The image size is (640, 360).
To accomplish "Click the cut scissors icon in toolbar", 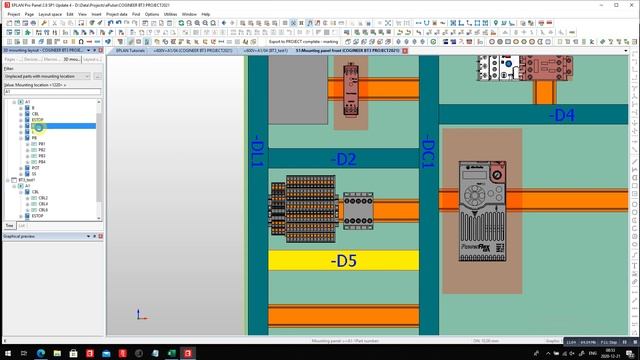I will coord(54,23).
